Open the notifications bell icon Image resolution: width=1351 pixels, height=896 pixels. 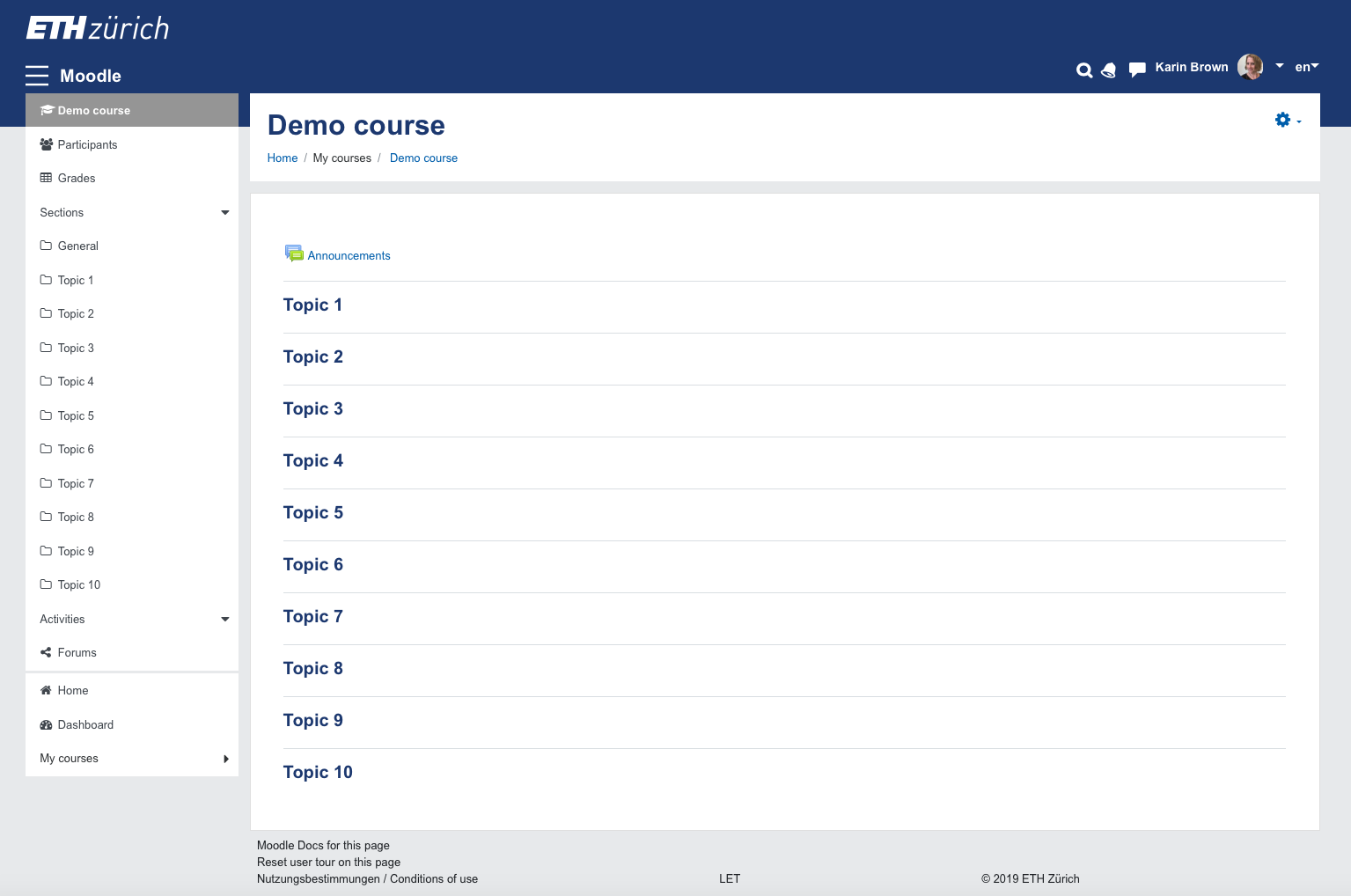pyautogui.click(x=1109, y=70)
